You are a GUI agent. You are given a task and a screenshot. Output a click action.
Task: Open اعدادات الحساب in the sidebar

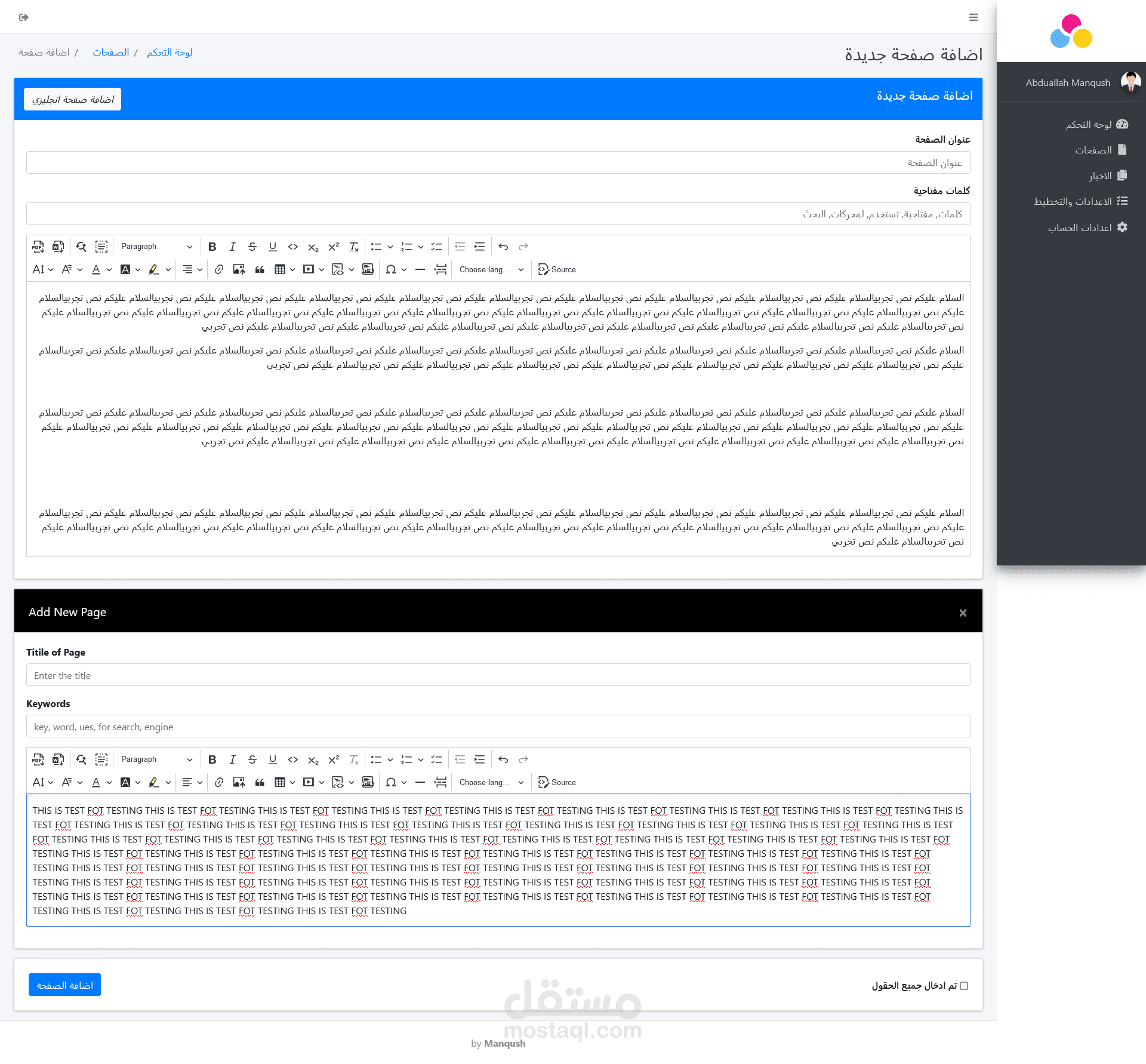click(1080, 227)
